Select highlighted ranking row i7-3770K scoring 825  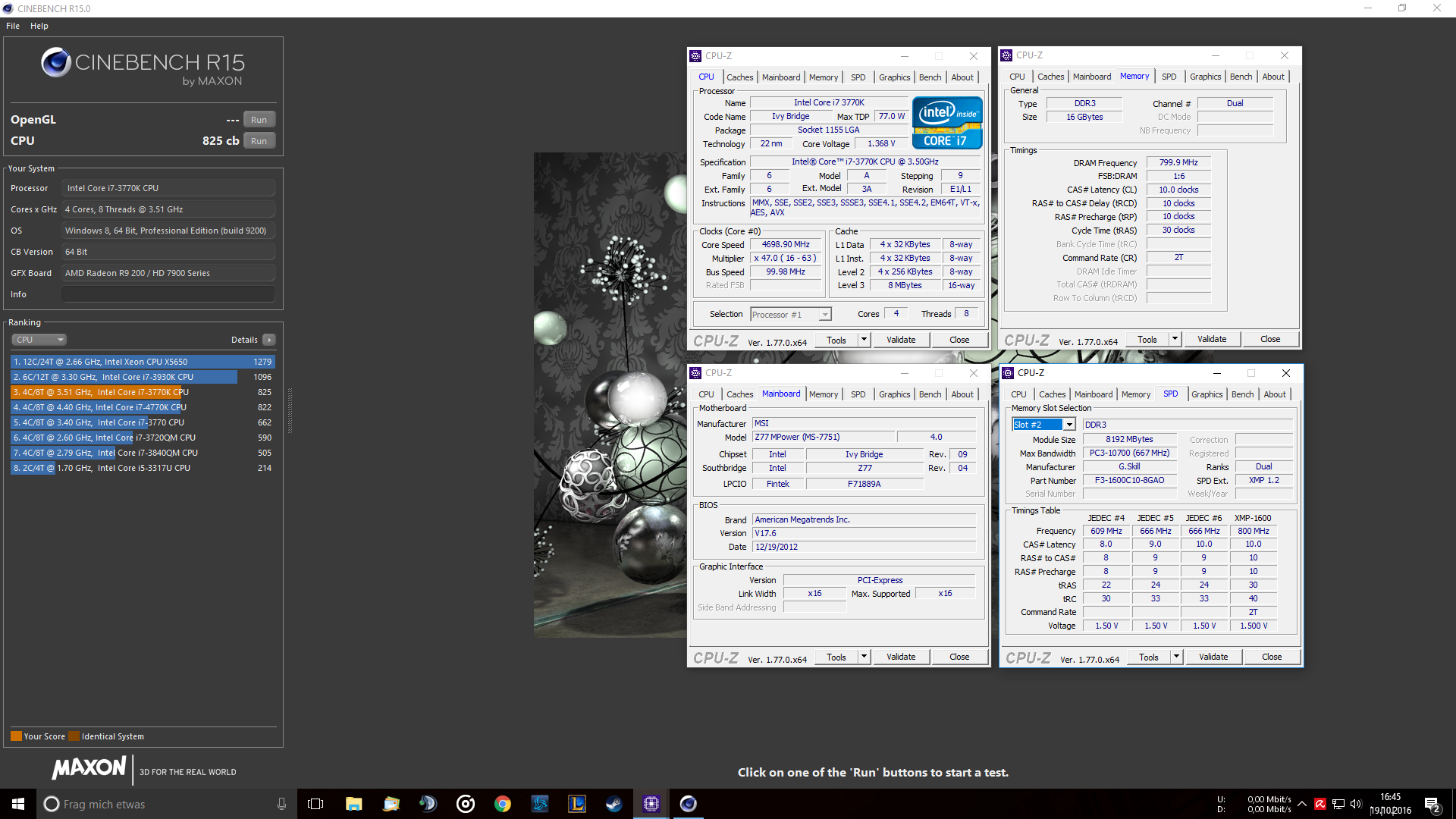143,392
